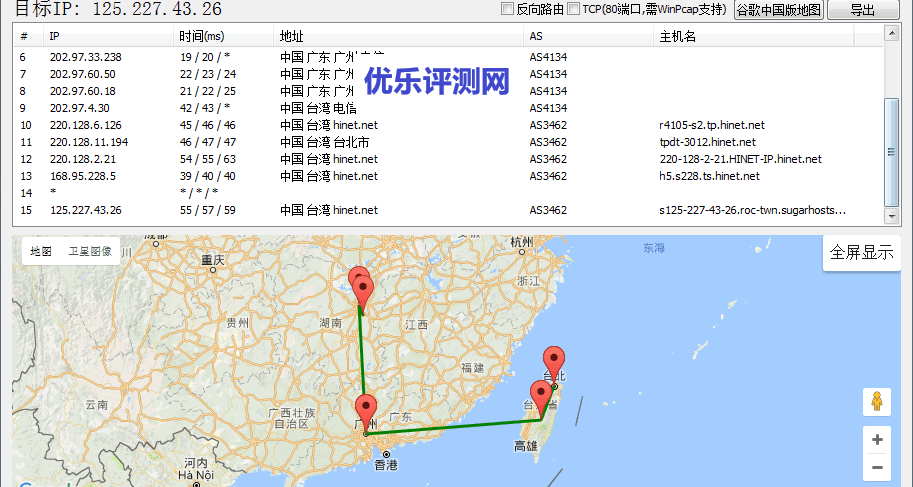Sort by the 主机名 column header
This screenshot has width=913, height=487.
pyautogui.click(x=754, y=36)
